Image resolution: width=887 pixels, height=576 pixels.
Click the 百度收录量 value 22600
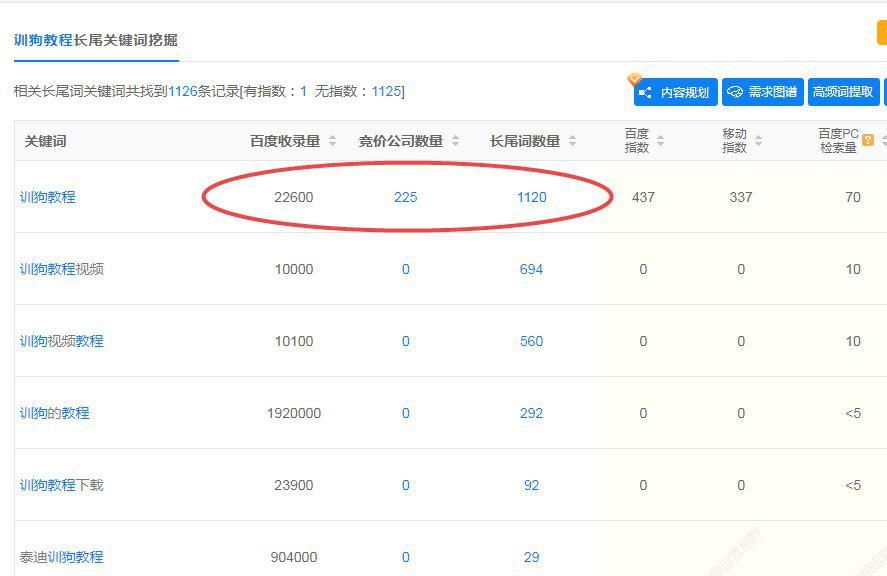click(294, 197)
